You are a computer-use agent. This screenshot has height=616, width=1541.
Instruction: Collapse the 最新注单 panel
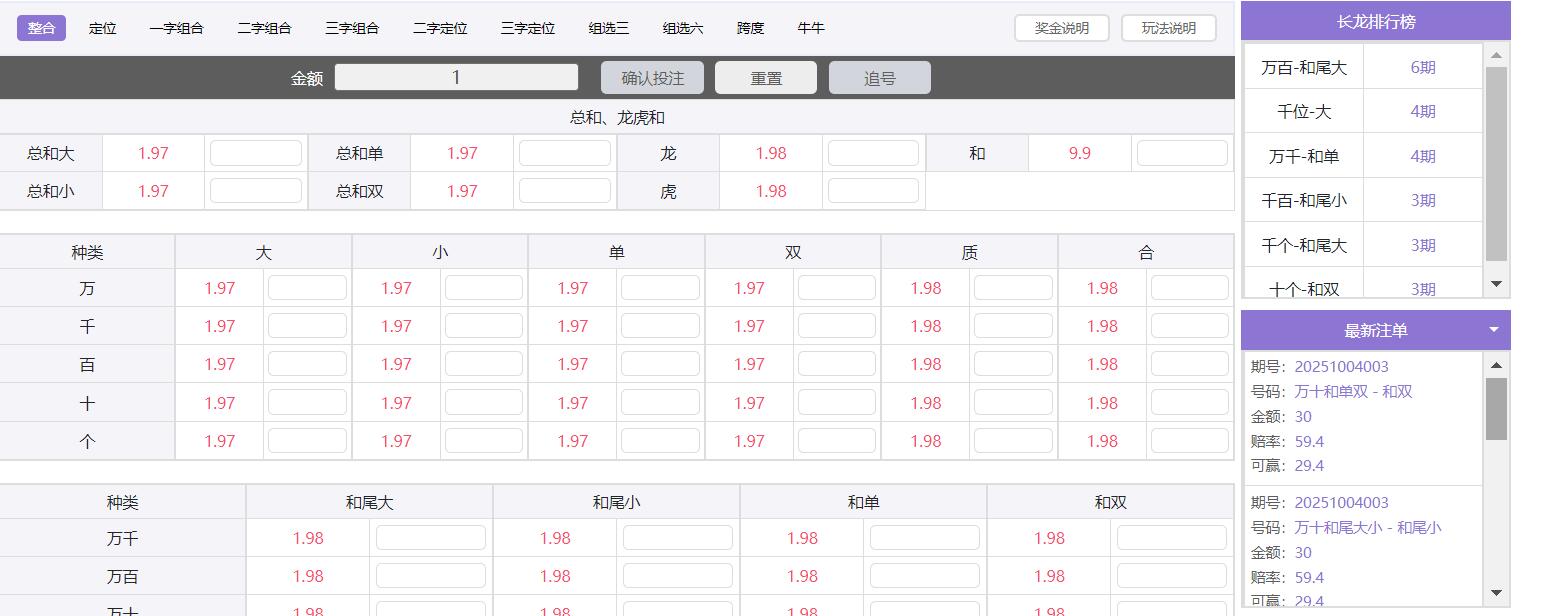tap(1491, 328)
